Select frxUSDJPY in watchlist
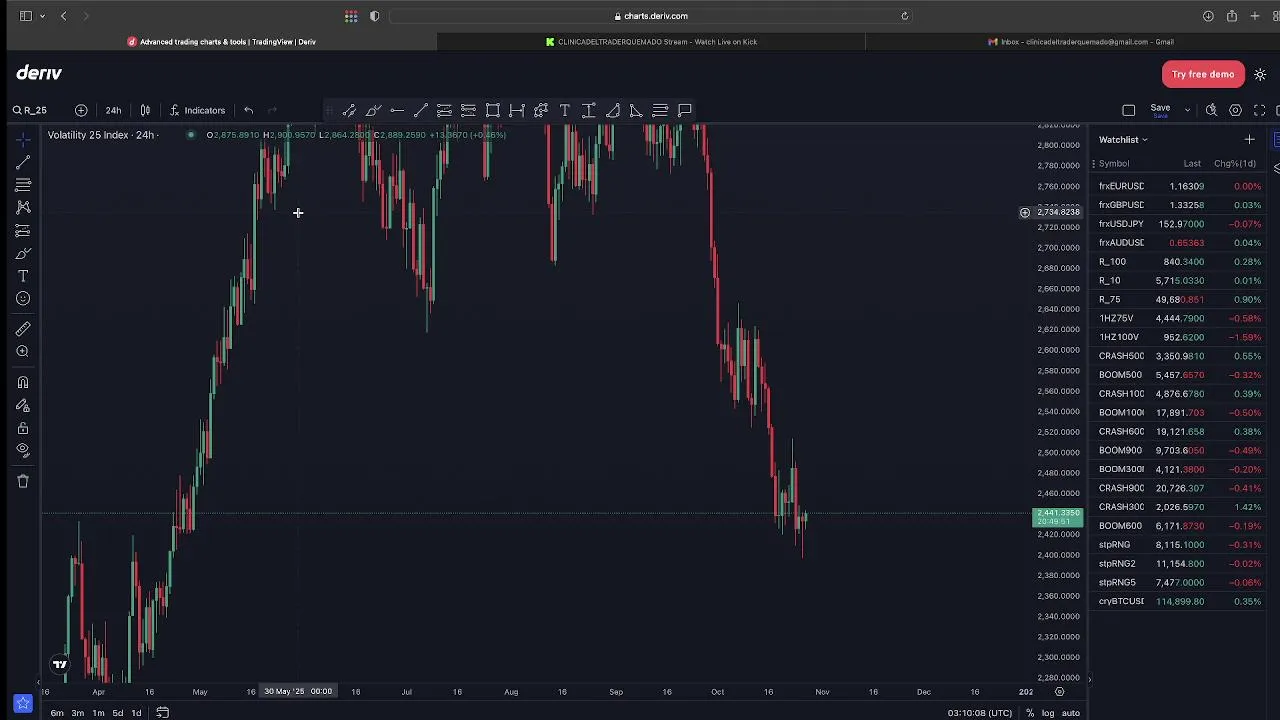 [1180, 224]
